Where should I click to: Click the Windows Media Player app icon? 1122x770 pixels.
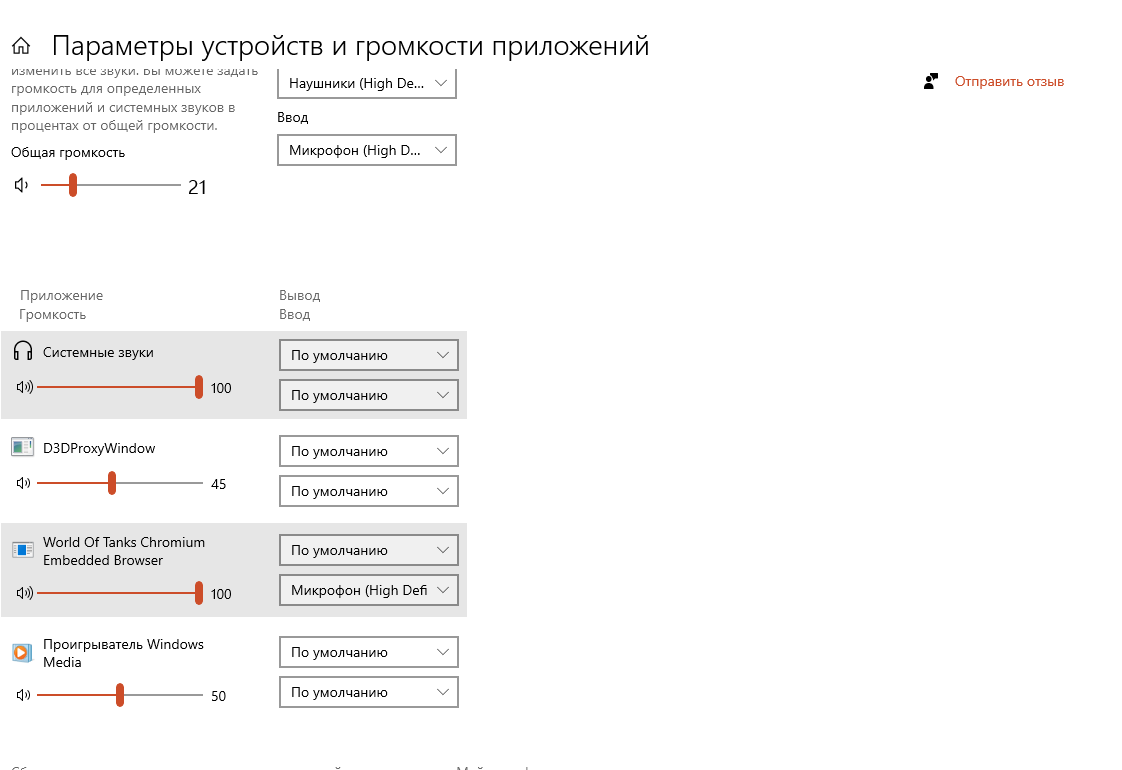coord(22,652)
